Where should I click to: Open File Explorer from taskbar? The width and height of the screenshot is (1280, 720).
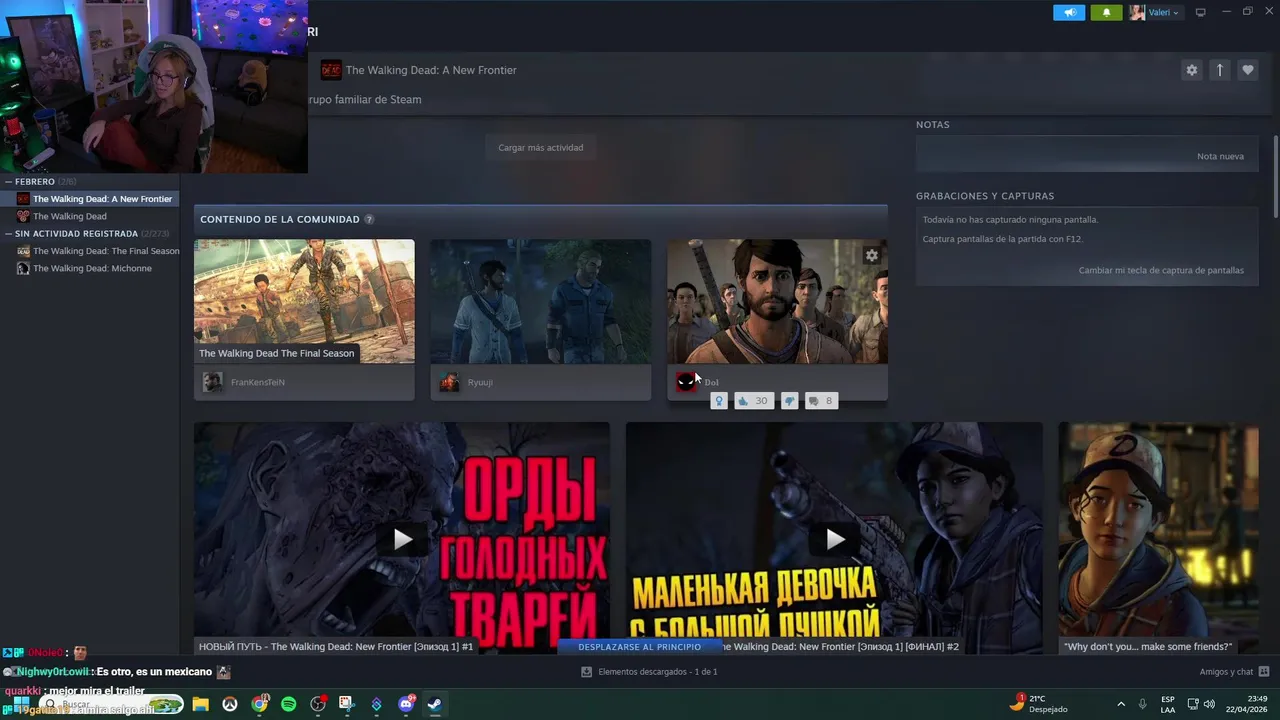click(x=200, y=704)
